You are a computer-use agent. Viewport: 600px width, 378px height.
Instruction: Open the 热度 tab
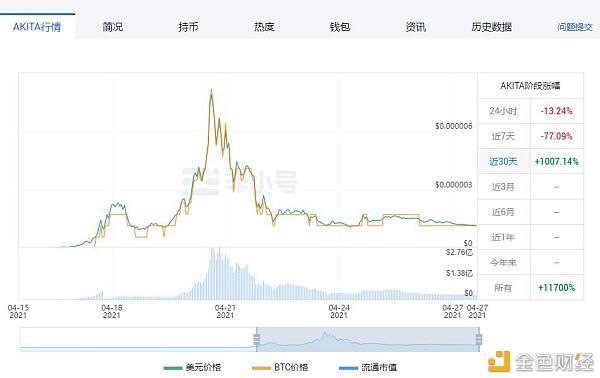[x=264, y=26]
